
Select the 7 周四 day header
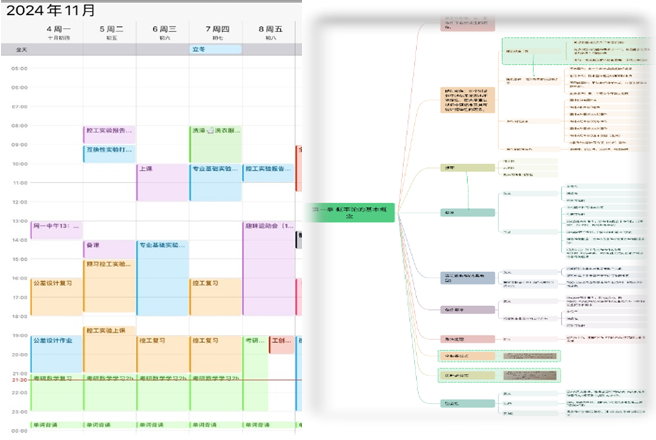pos(214,31)
